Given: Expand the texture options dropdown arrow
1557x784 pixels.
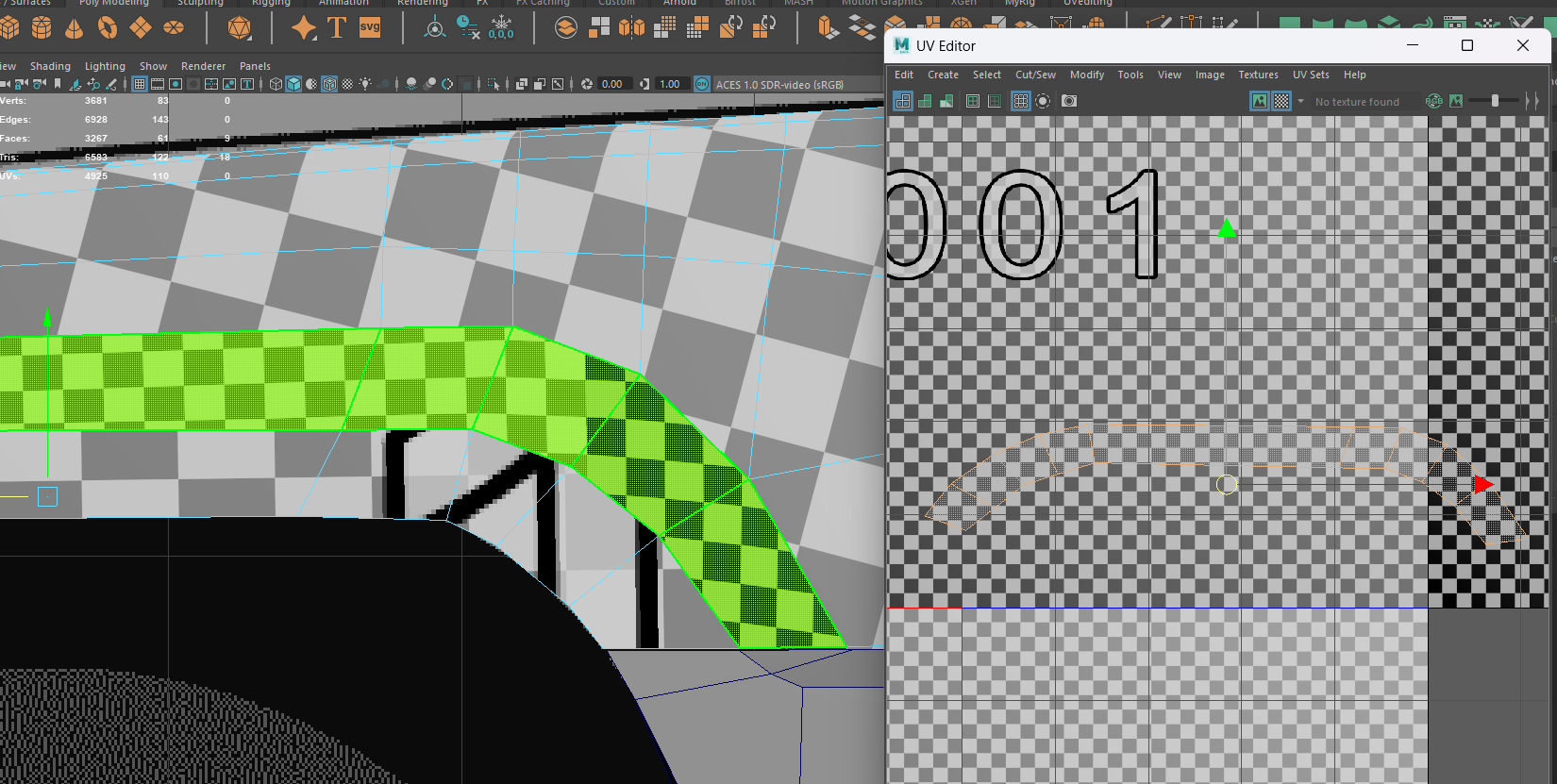Looking at the screenshot, I should point(1300,101).
